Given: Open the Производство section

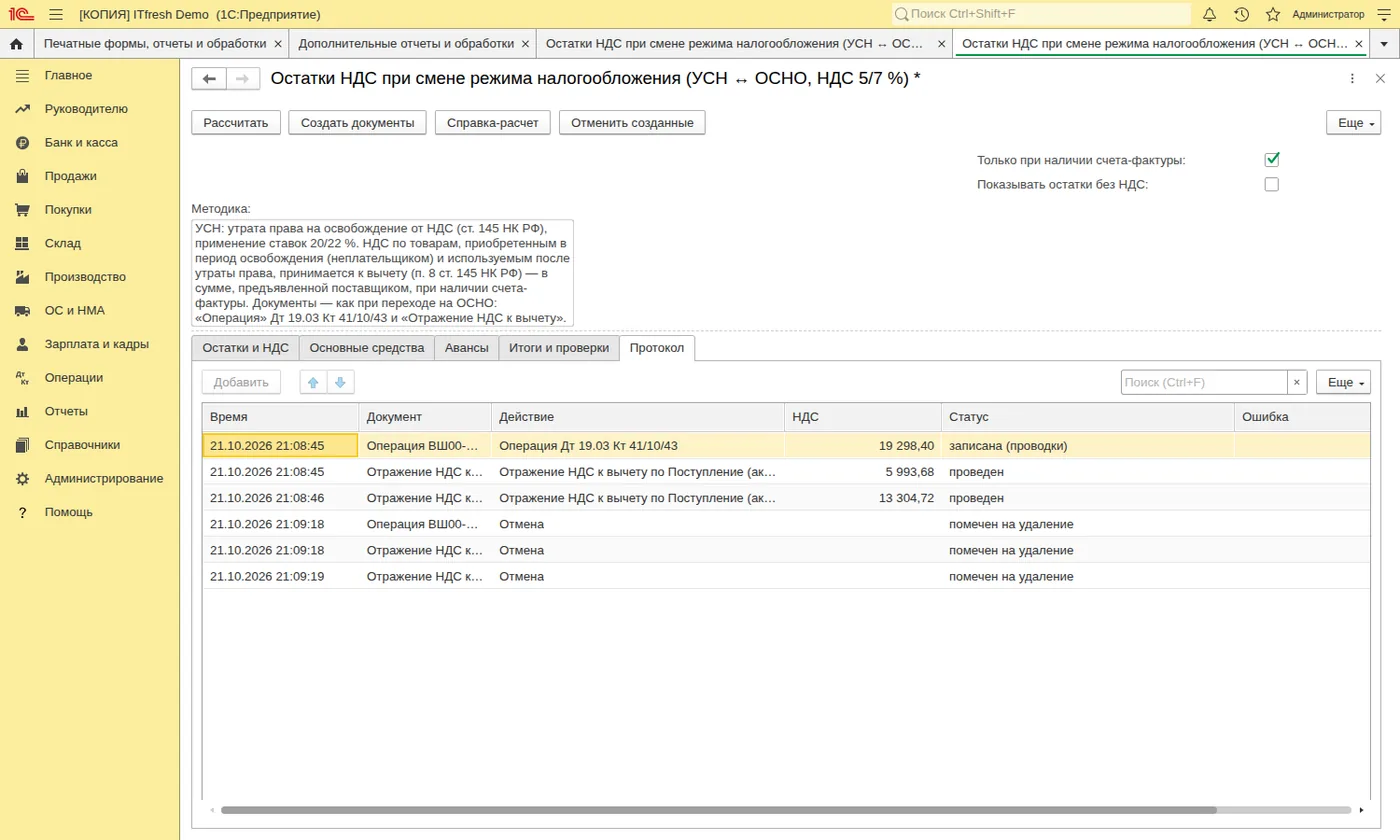Looking at the screenshot, I should [85, 277].
